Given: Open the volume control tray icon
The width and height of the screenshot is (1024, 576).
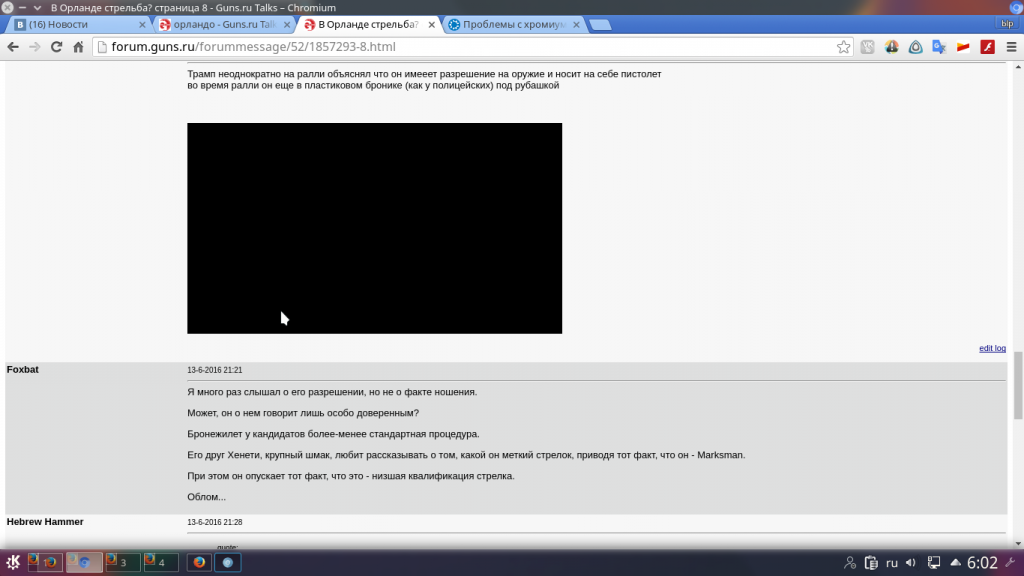Looking at the screenshot, I should (911, 562).
